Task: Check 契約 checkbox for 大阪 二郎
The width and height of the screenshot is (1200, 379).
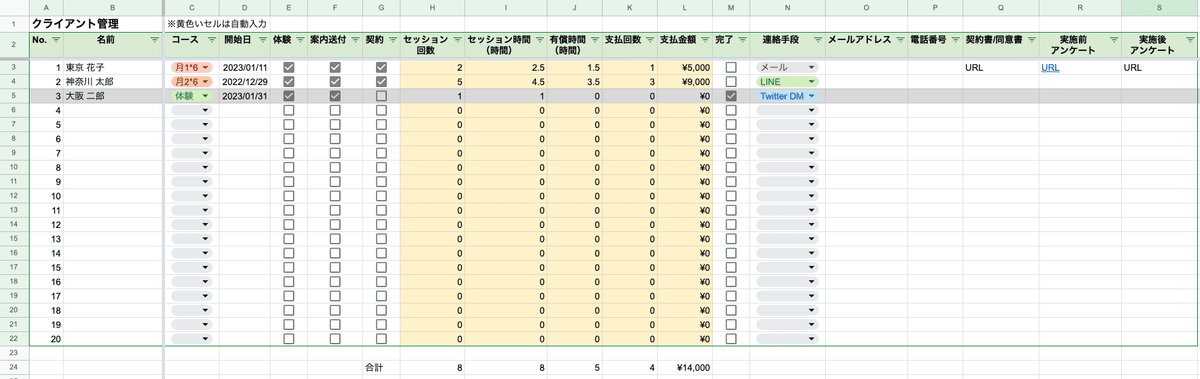Action: 381,96
